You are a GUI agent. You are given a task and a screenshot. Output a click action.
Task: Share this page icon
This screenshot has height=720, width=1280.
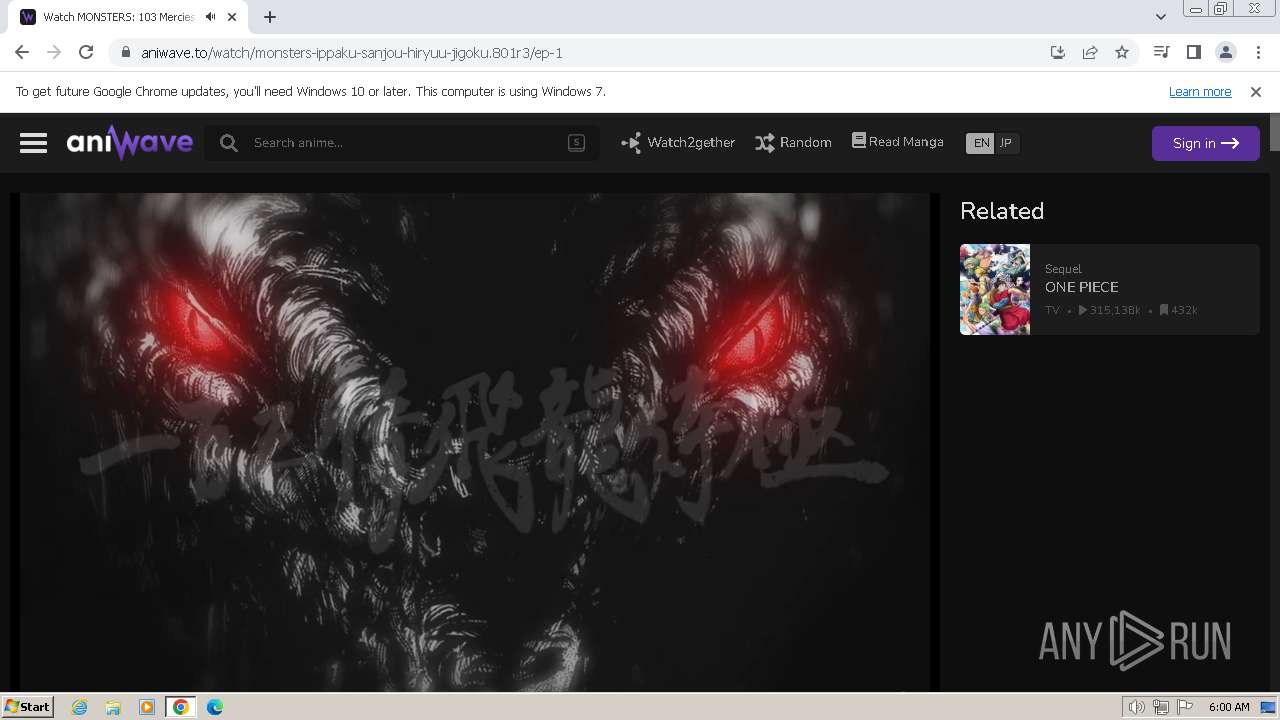tap(1090, 53)
